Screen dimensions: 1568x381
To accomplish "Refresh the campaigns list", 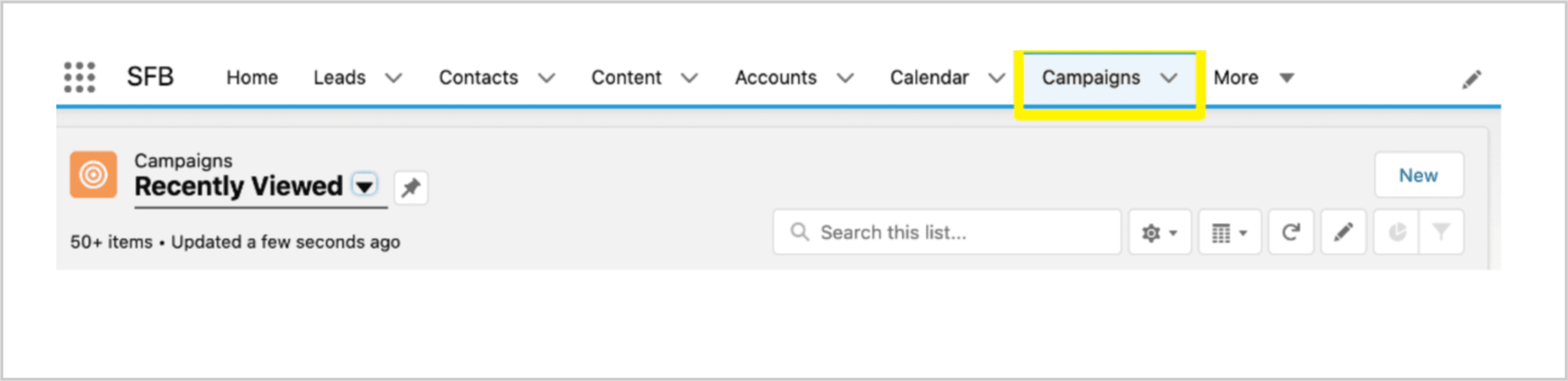I will pos(1291,232).
